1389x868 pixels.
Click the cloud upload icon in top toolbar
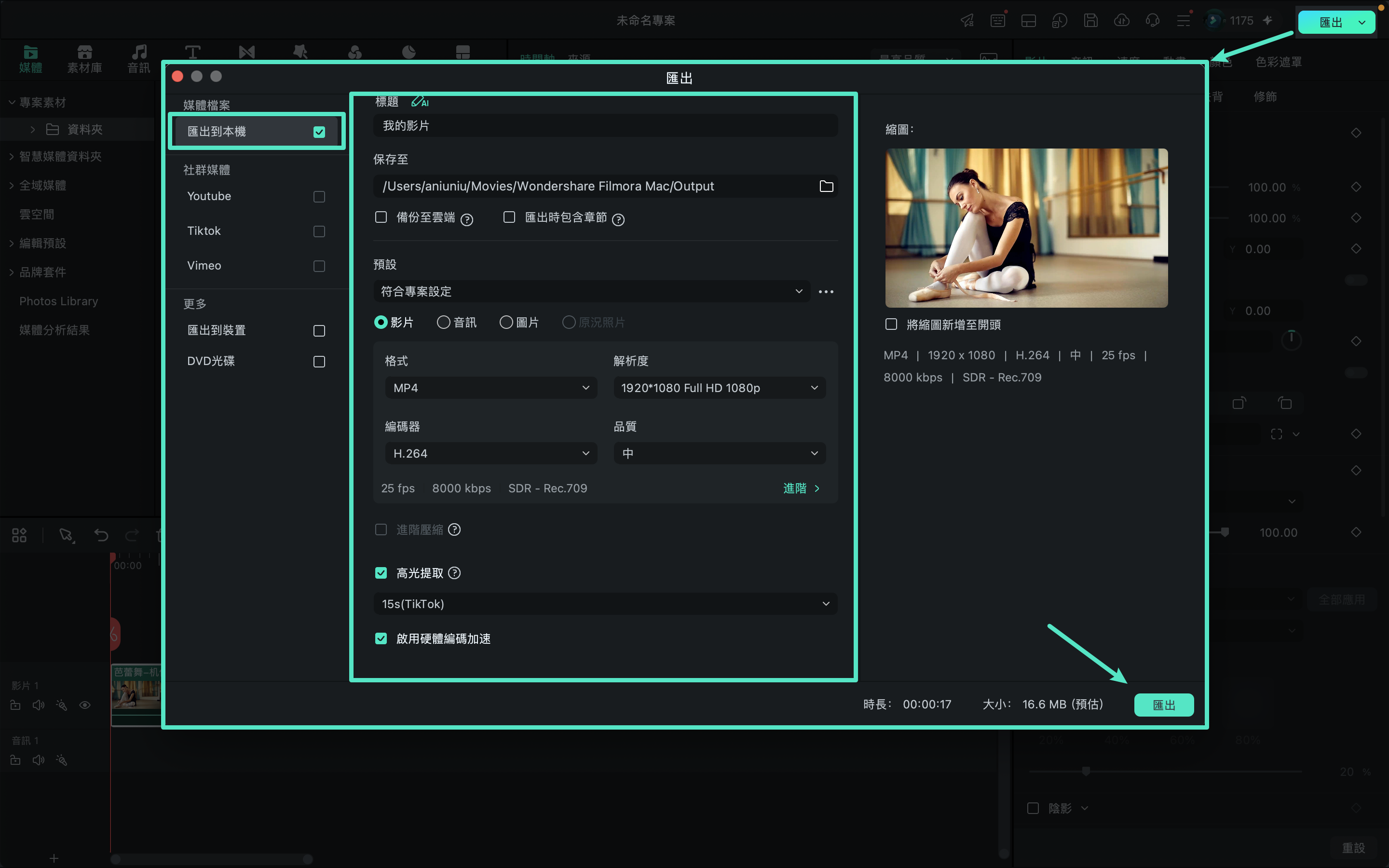point(1121,21)
